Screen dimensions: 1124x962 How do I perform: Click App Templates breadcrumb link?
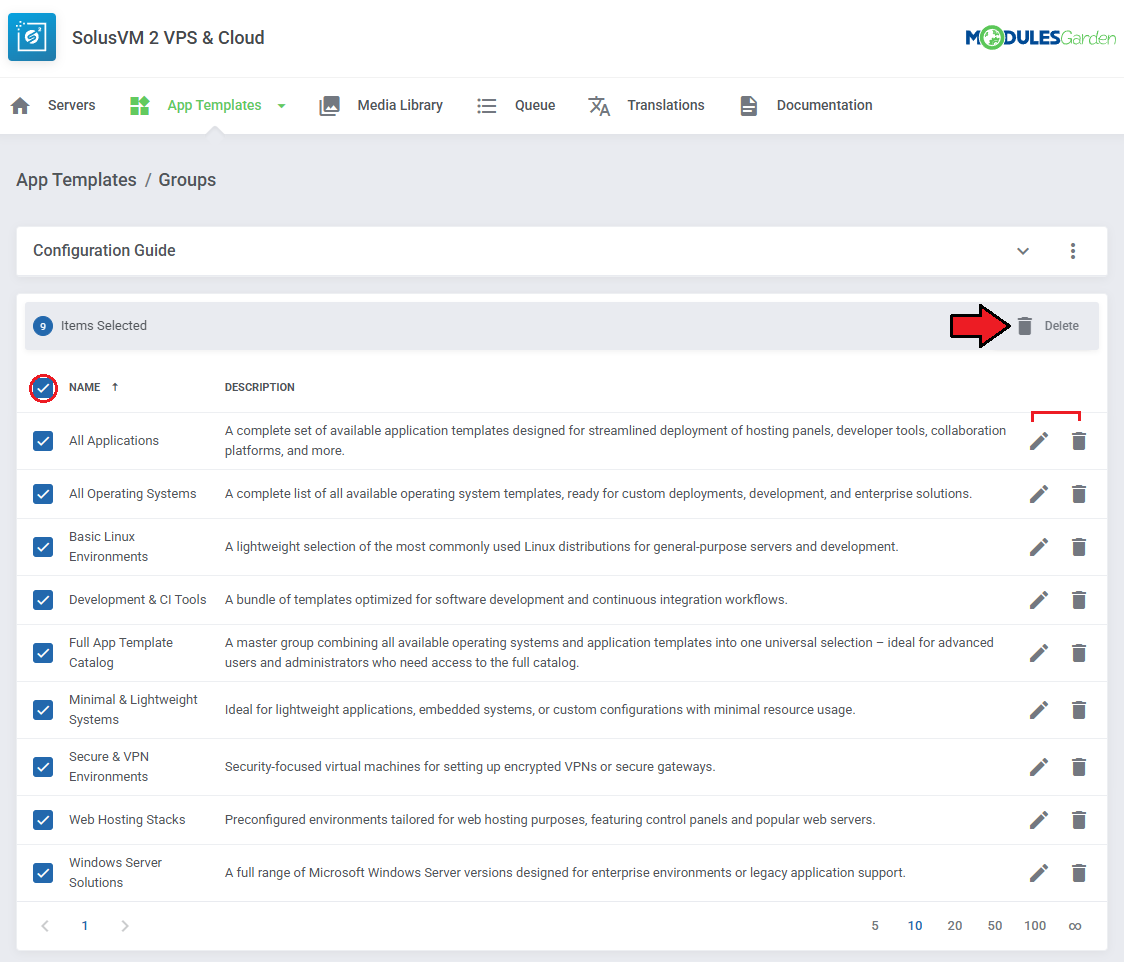76,180
